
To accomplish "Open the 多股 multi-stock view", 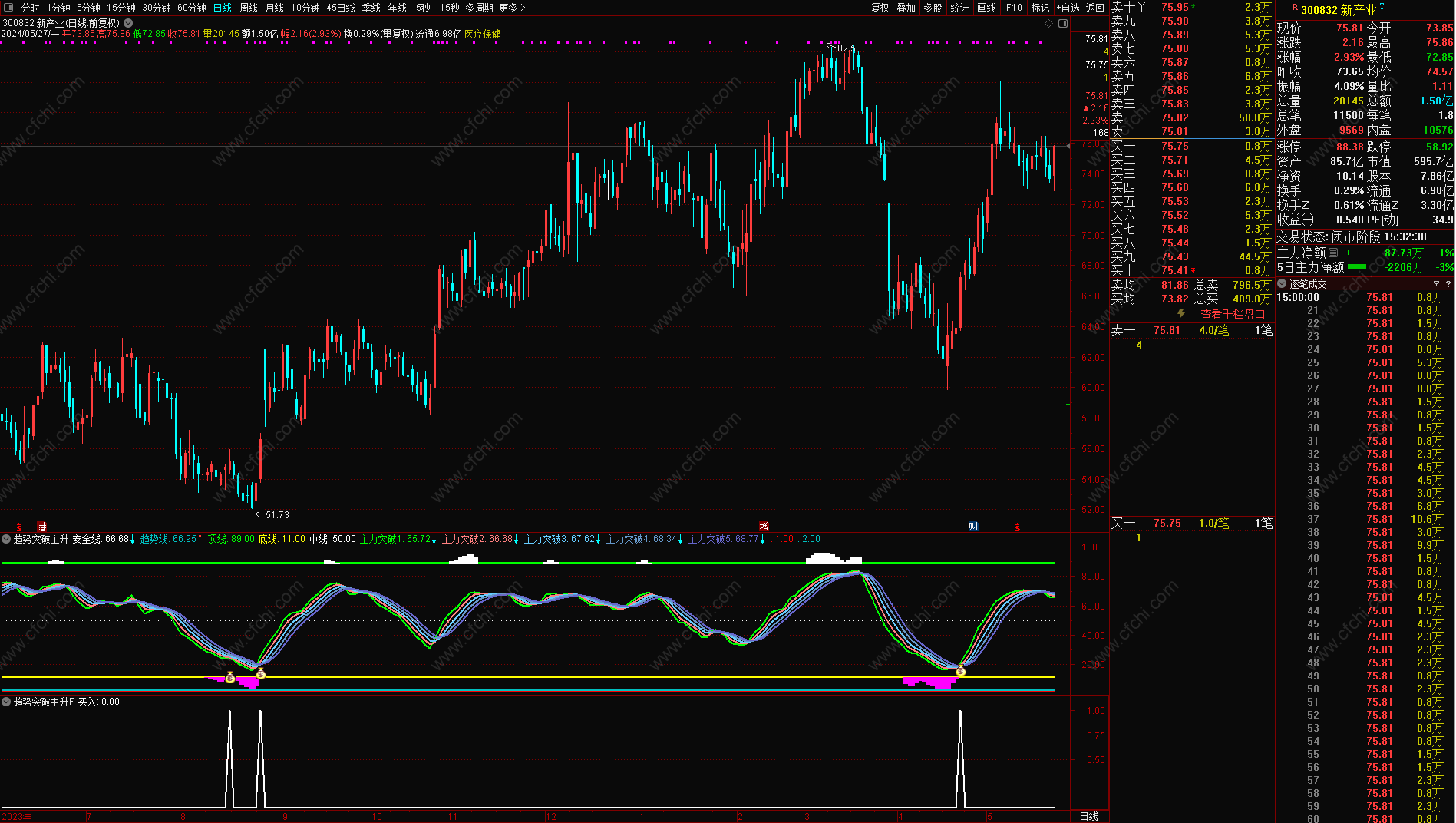I will (x=933, y=8).
